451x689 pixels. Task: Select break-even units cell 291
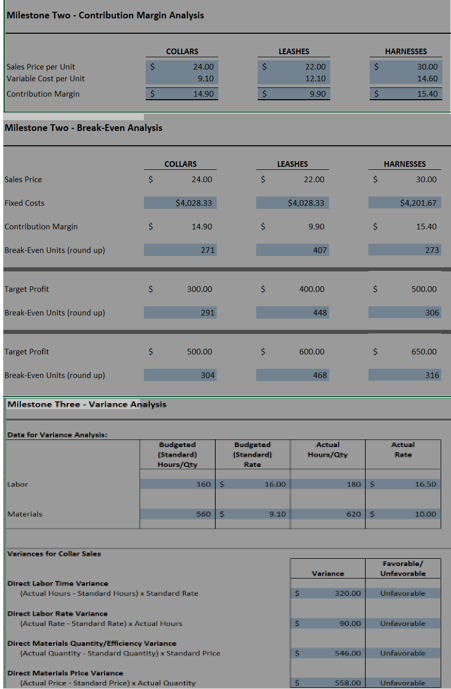[180, 313]
